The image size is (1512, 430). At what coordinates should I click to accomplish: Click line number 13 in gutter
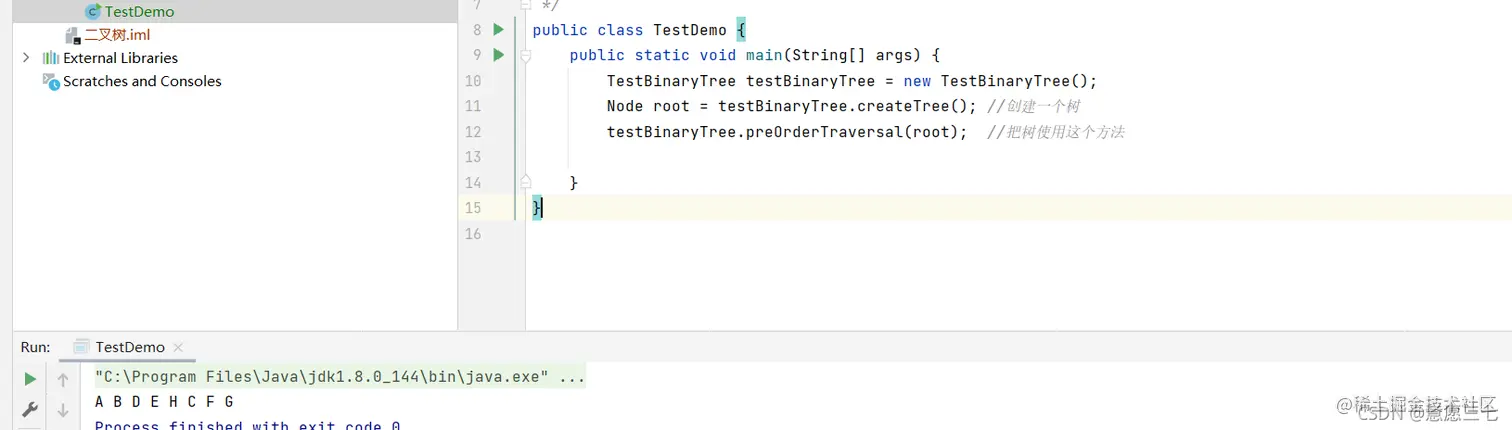[472, 157]
